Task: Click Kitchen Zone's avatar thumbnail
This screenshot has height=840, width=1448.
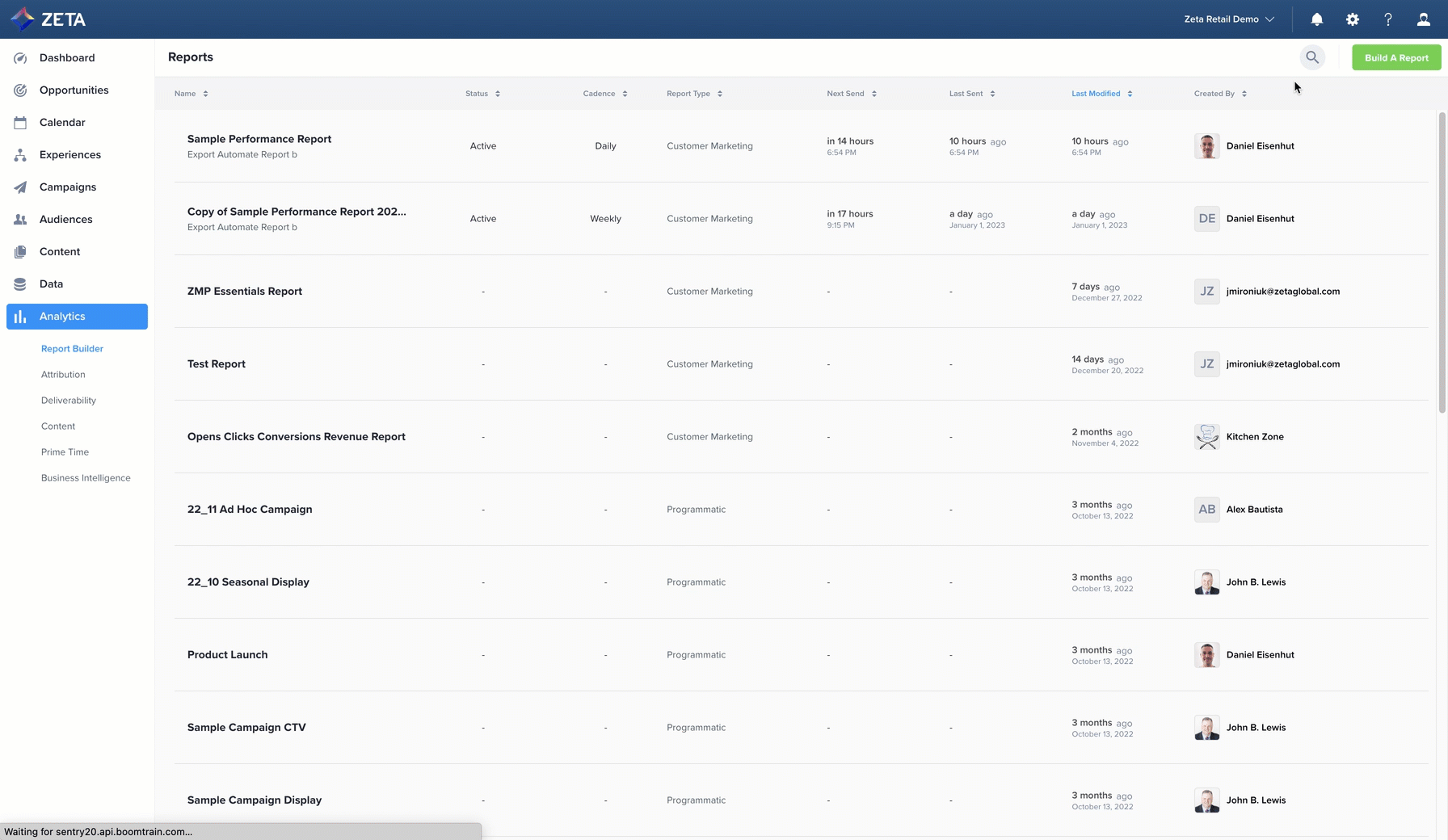Action: pos(1206,437)
